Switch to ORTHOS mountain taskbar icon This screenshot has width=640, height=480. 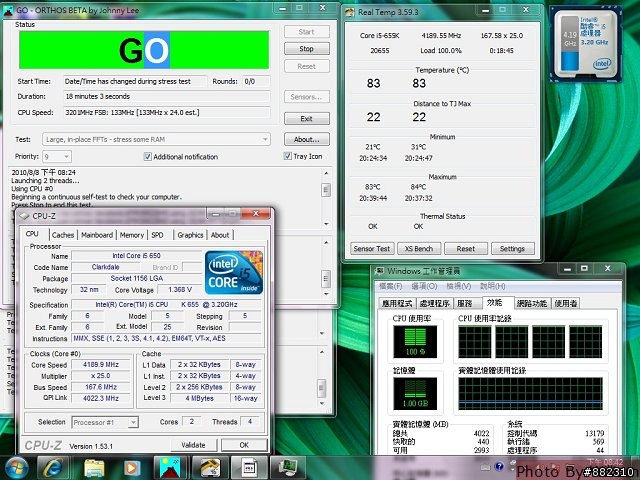pyautogui.click(x=170, y=468)
